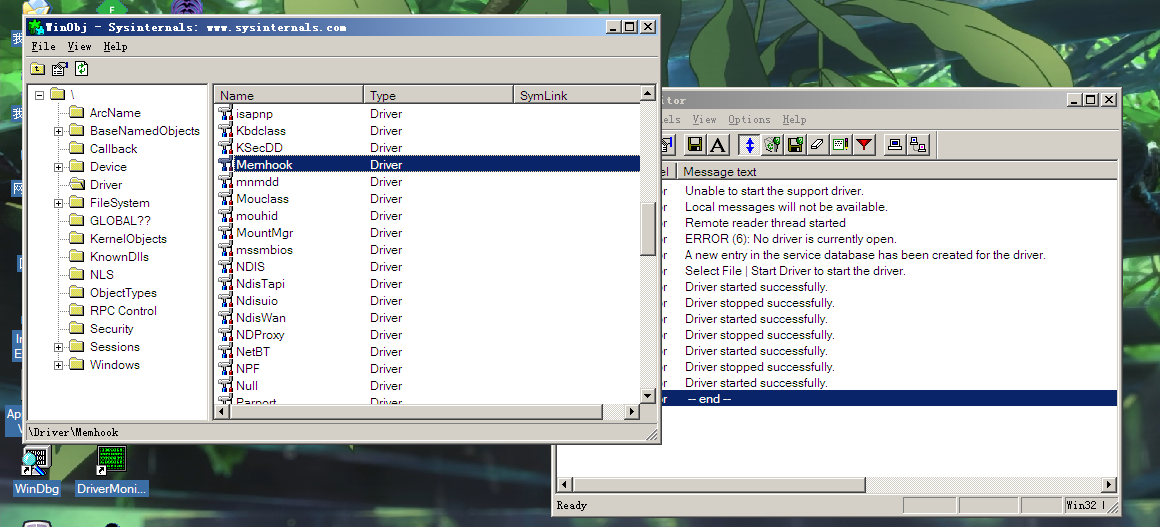Click WinObj up-one-level folder toolbar icon
Viewport: 1160px width, 527px height.
click(x=38, y=69)
